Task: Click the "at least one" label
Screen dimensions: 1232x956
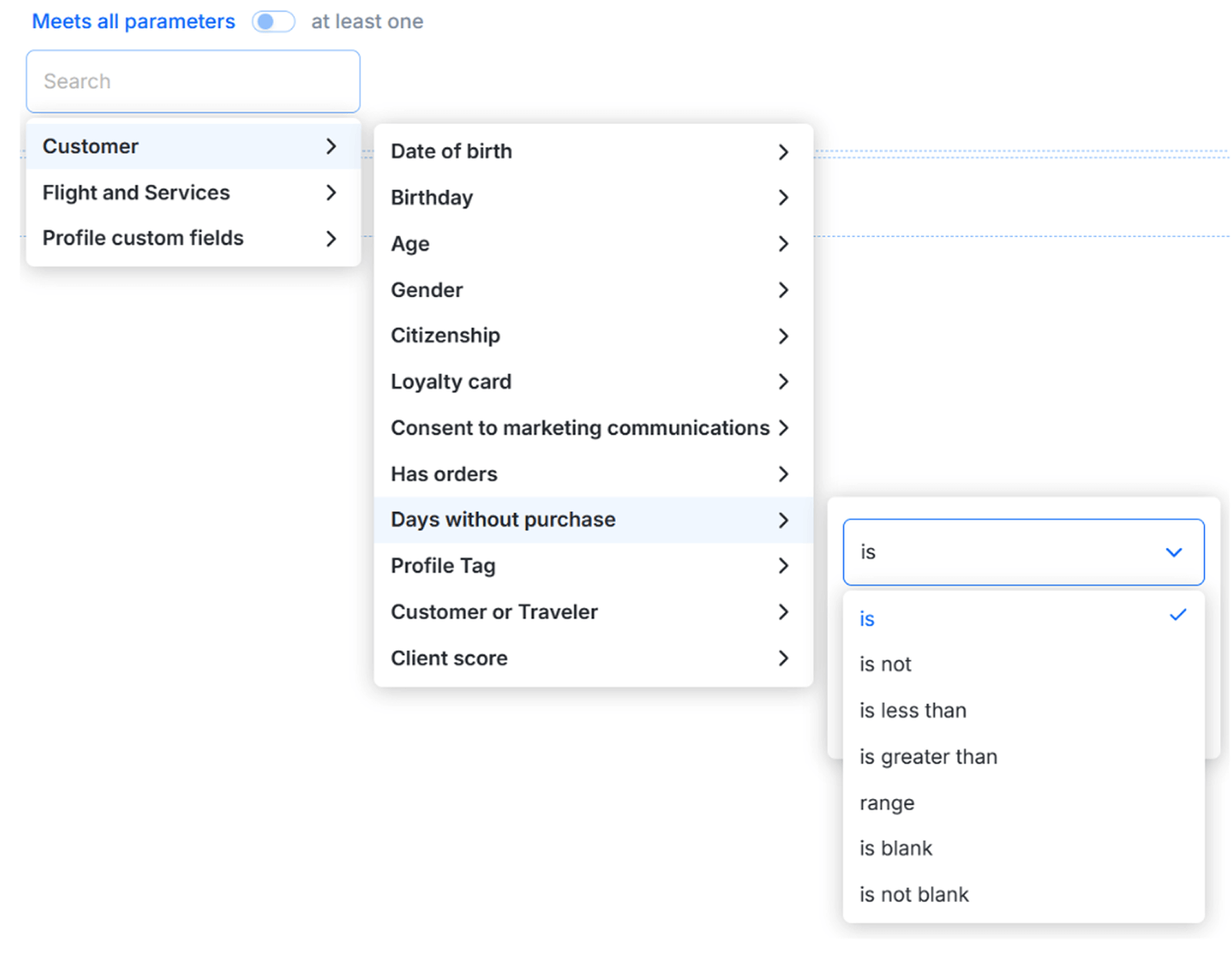Action: [367, 22]
